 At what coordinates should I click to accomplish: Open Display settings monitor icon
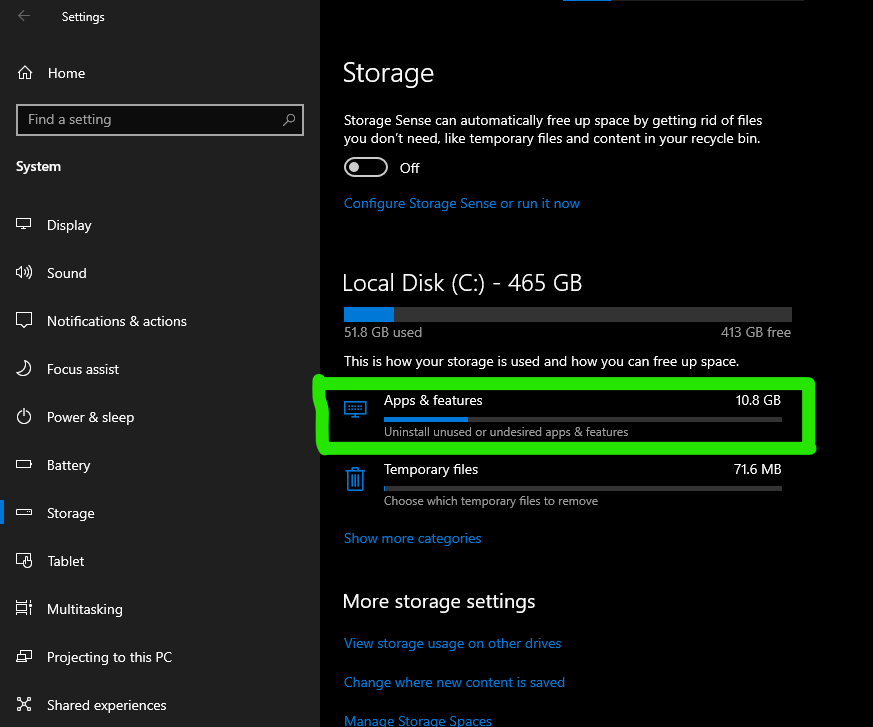tap(24, 224)
